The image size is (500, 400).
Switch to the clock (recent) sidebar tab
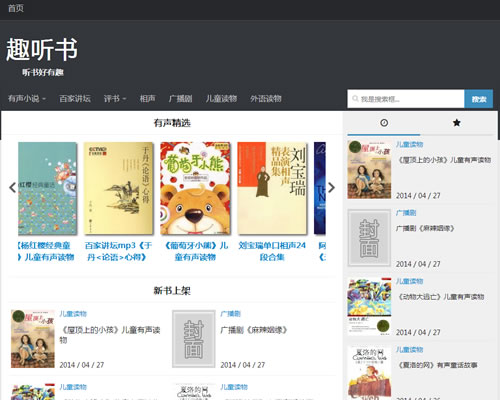pos(384,123)
